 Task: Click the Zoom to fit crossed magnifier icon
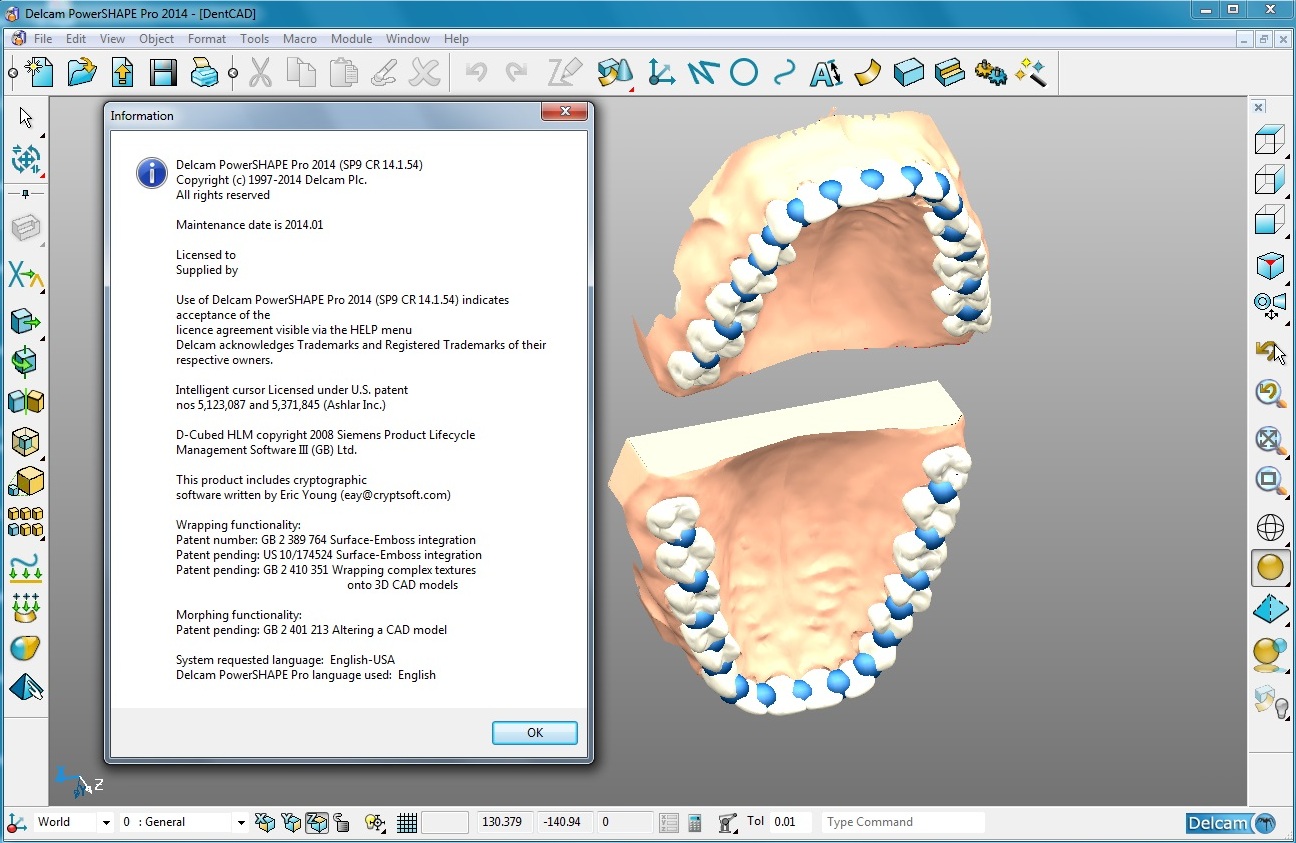1270,439
